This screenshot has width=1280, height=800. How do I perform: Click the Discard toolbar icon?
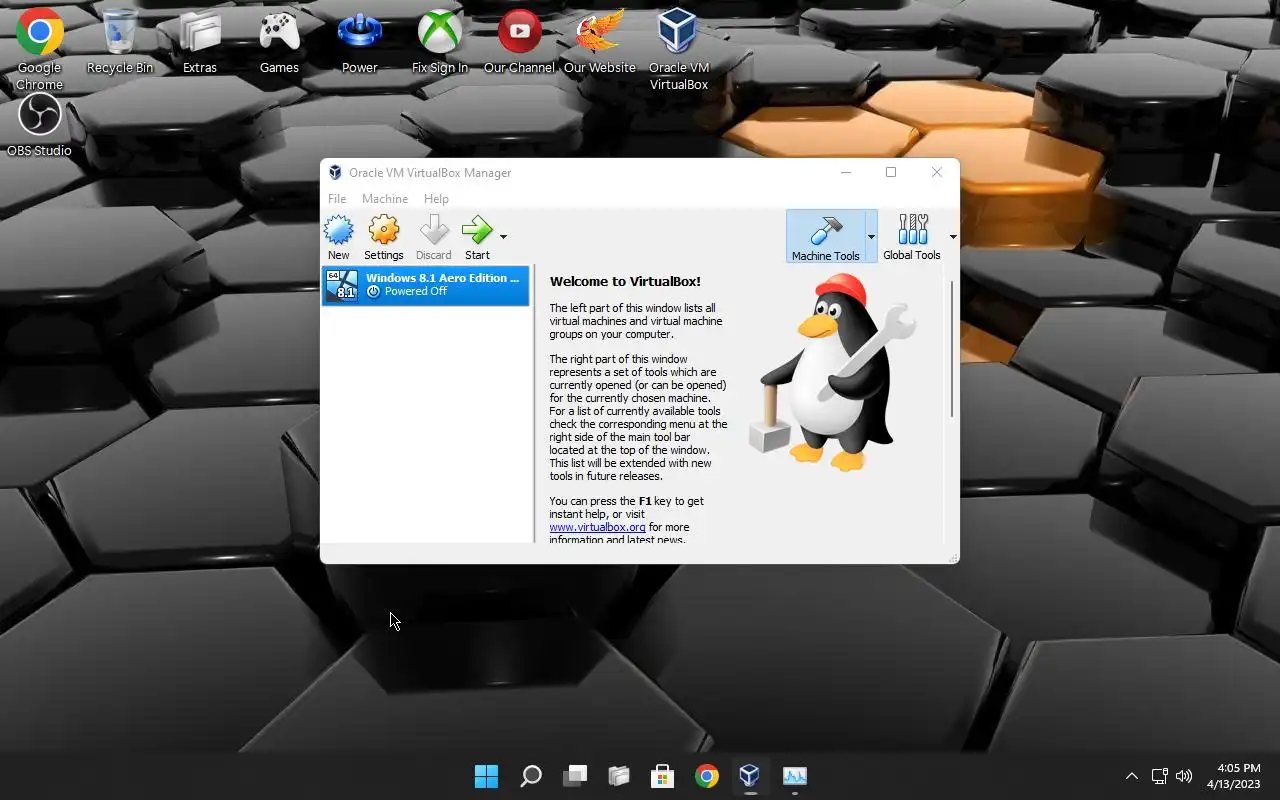coord(434,237)
